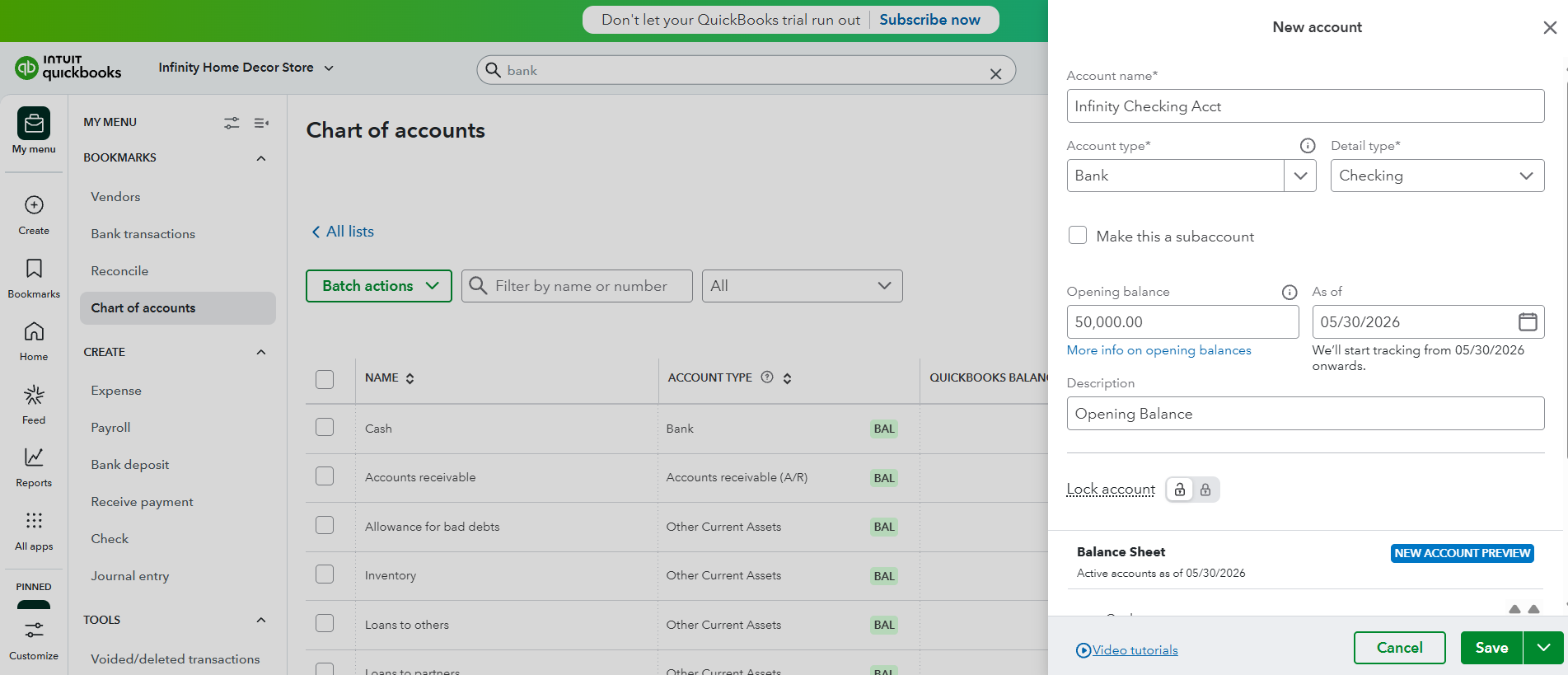
Task: Open the All filter dropdown
Action: (802, 286)
